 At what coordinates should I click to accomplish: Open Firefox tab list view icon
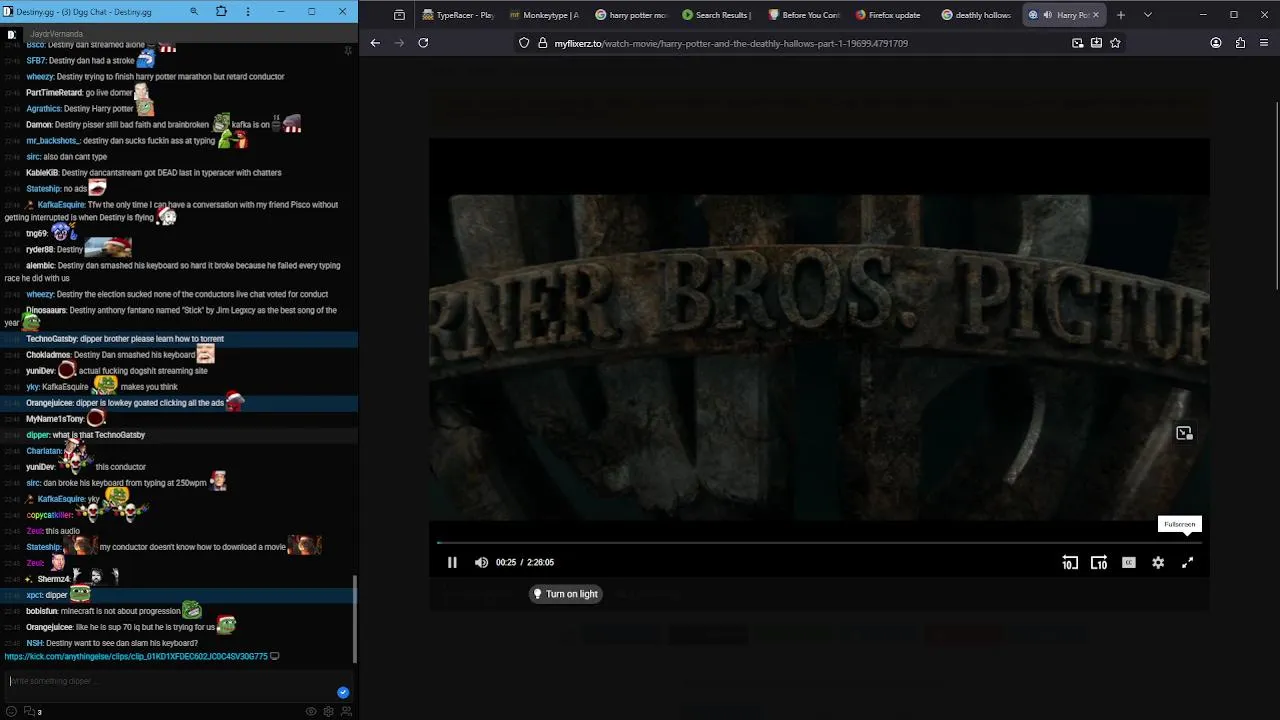point(399,15)
